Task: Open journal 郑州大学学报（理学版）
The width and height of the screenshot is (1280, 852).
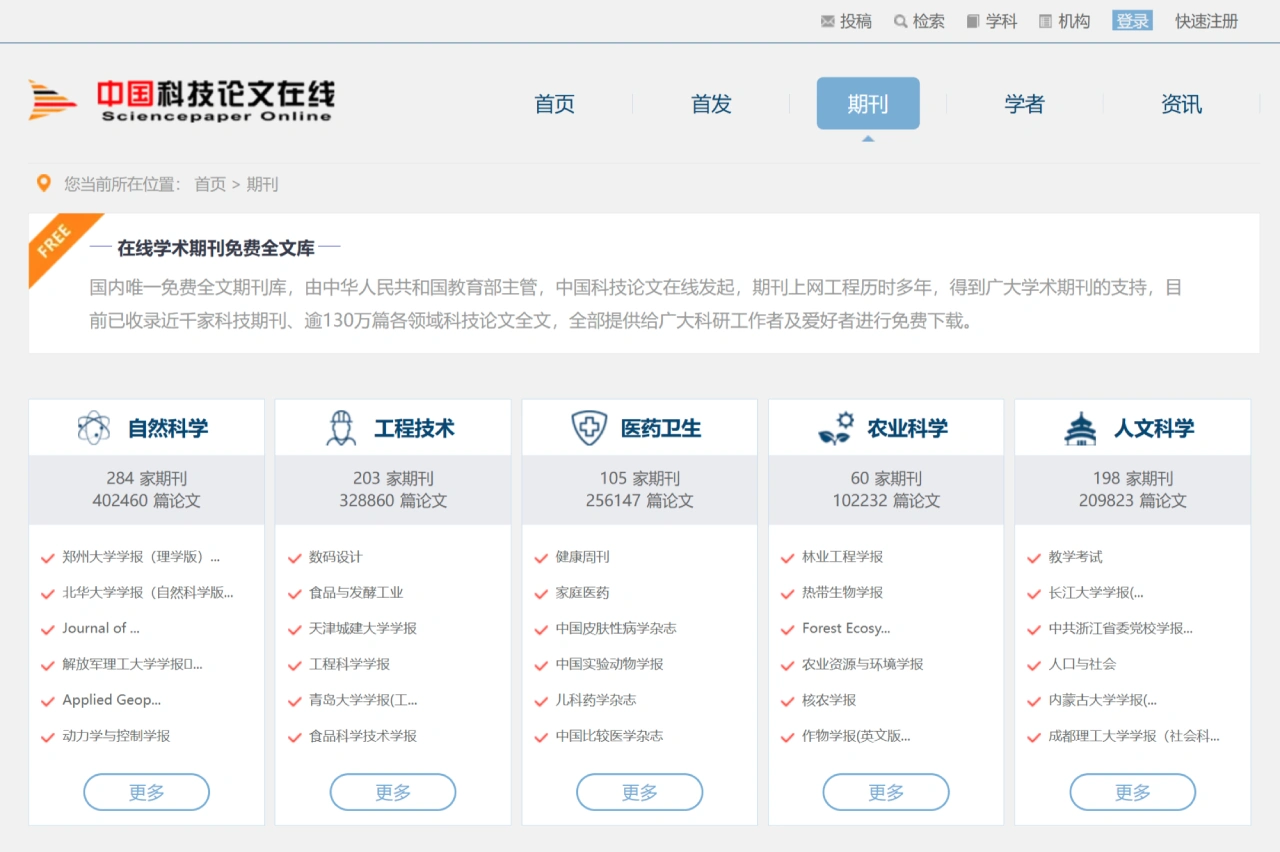Action: click(141, 557)
